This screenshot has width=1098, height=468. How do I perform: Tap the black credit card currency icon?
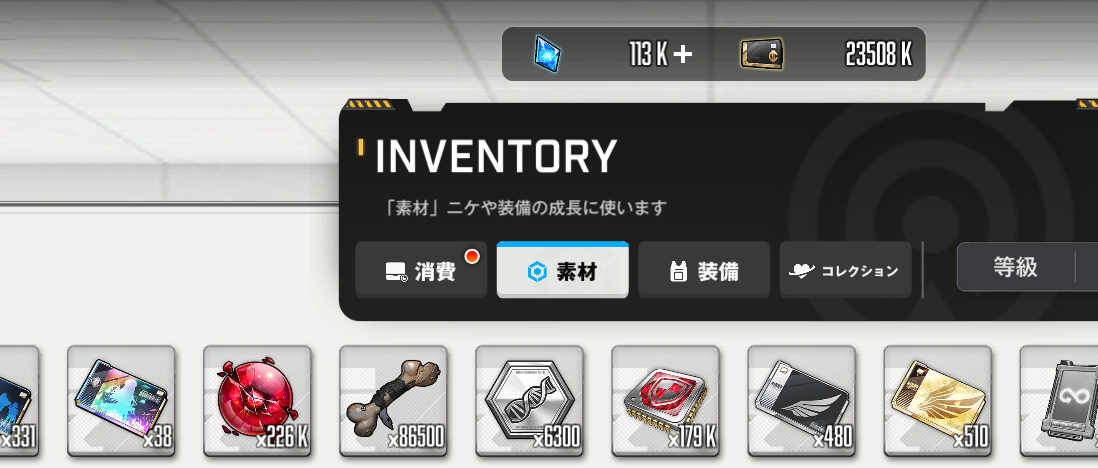pos(761,54)
